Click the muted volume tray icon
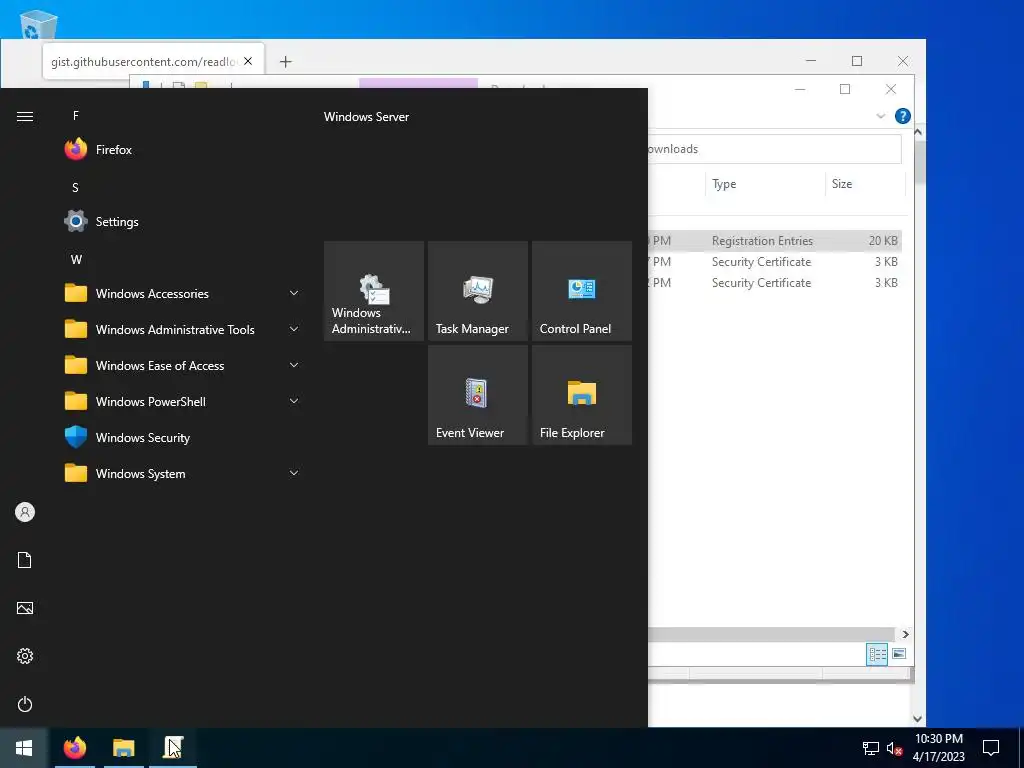This screenshot has height=768, width=1024. [895, 748]
